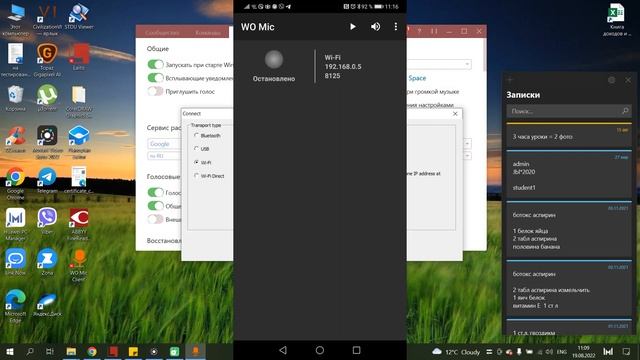The width and height of the screenshot is (640, 360).
Task: Tap the Android recent apps button
Action: [x=356, y=350]
